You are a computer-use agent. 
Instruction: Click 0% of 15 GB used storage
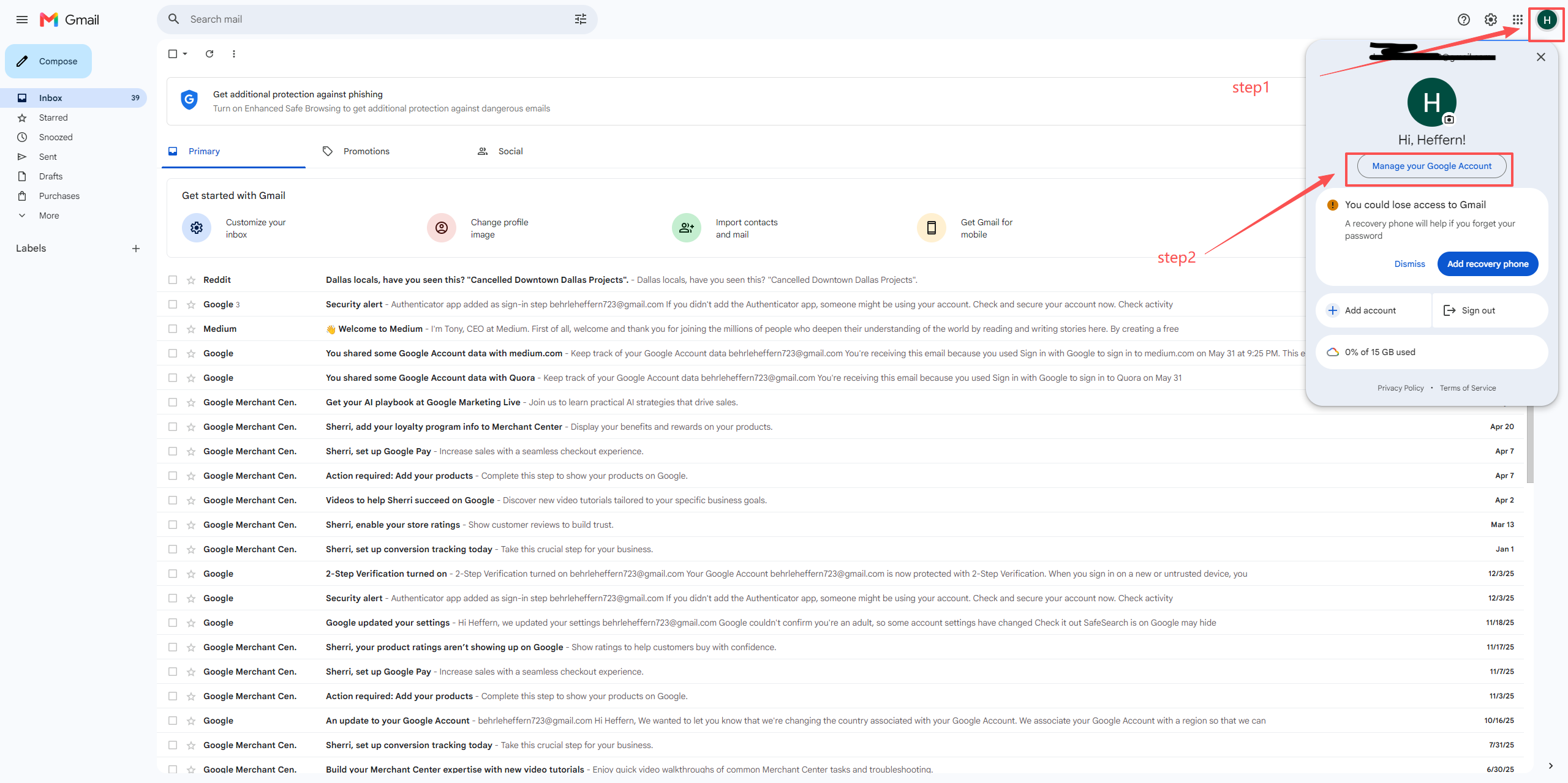1432,352
